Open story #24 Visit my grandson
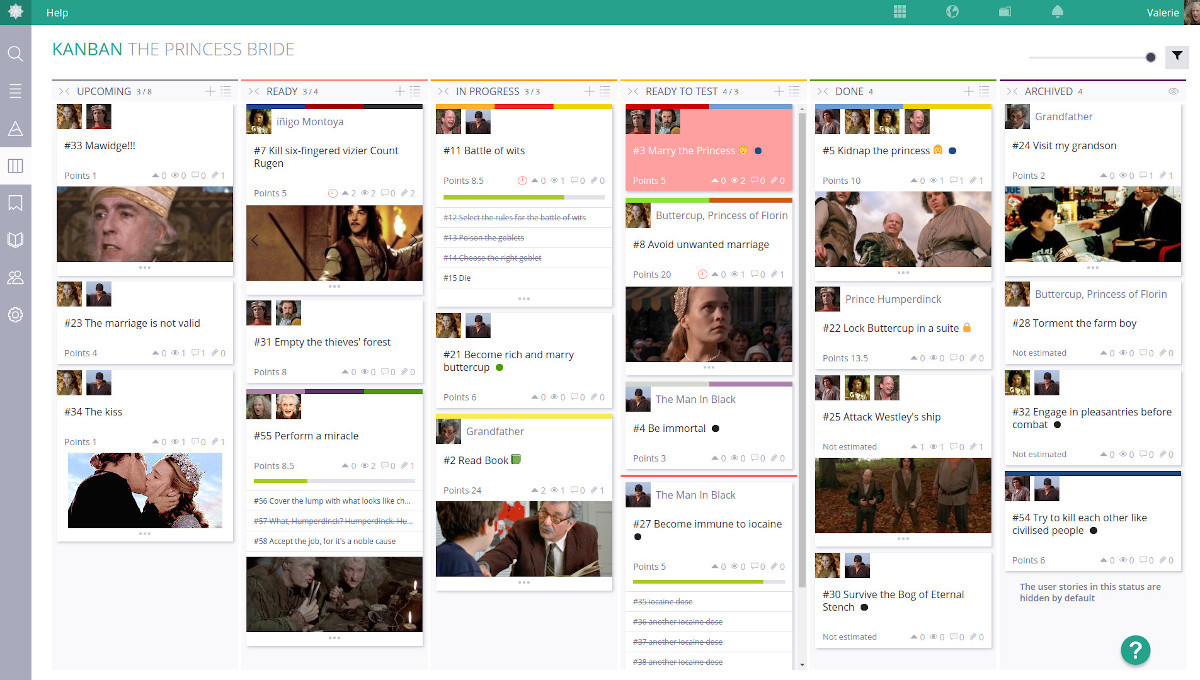This screenshot has width=1200, height=680. [1064, 146]
